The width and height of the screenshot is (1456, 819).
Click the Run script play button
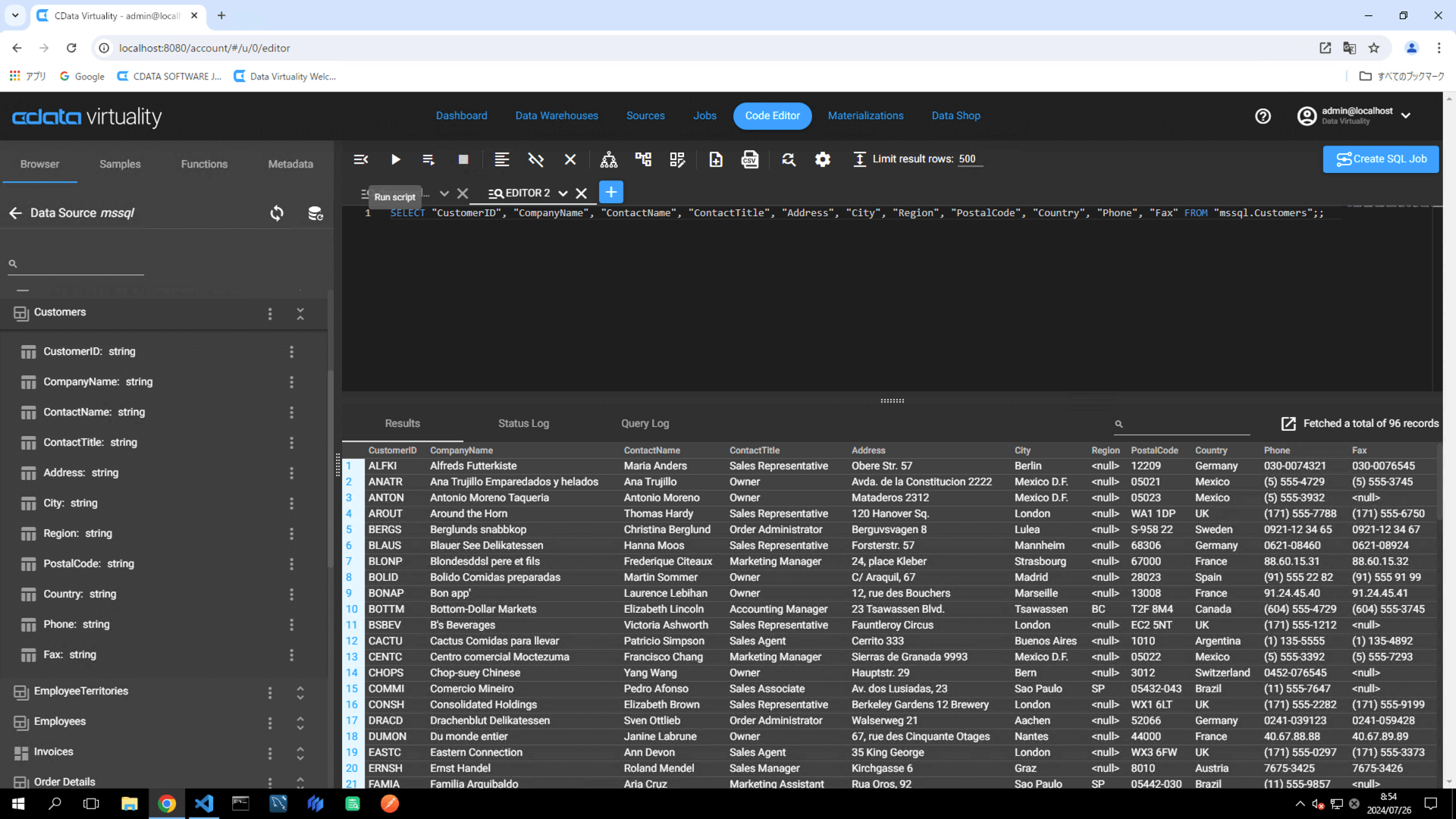[395, 159]
